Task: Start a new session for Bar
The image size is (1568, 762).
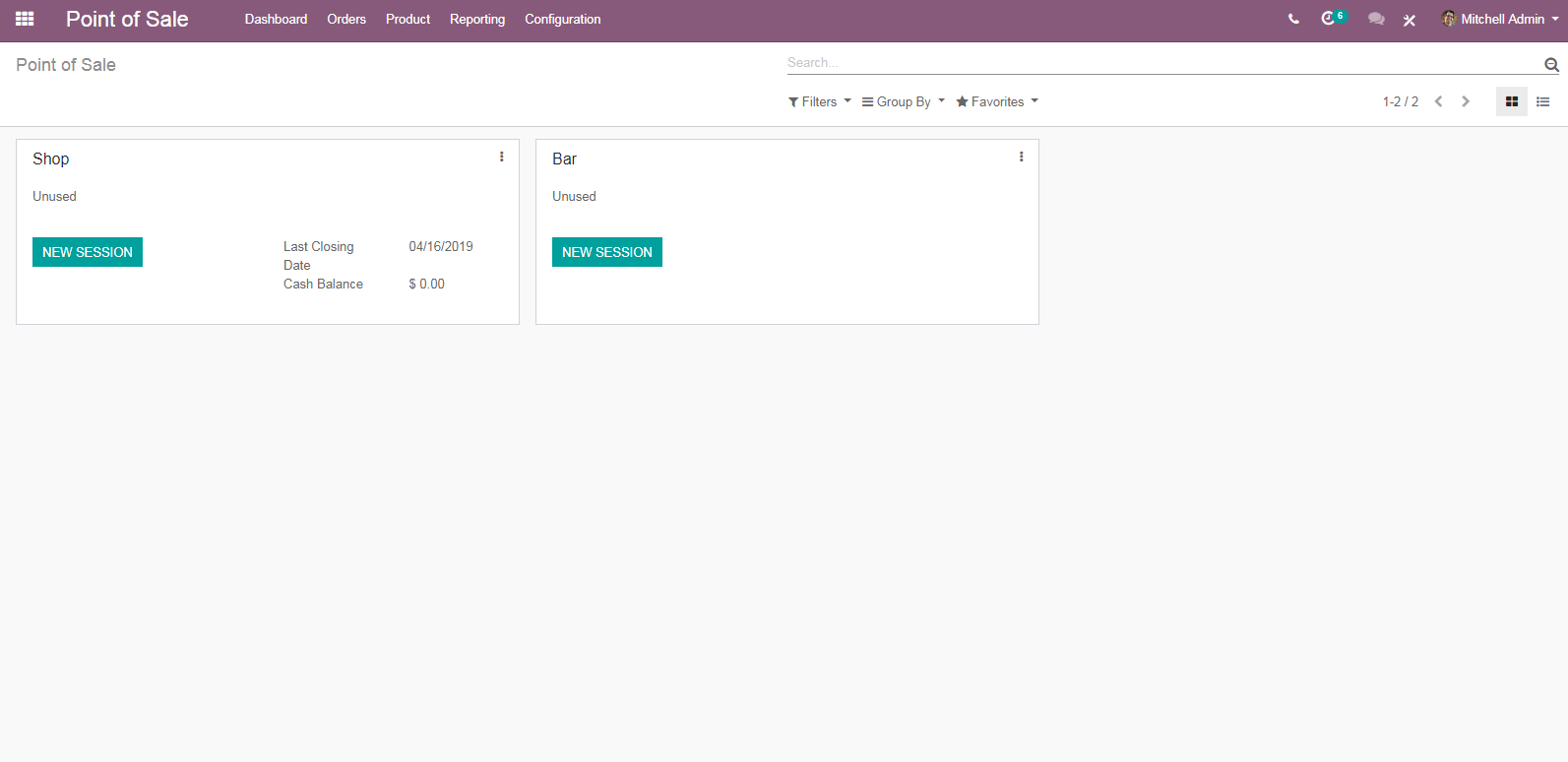Action: (607, 252)
